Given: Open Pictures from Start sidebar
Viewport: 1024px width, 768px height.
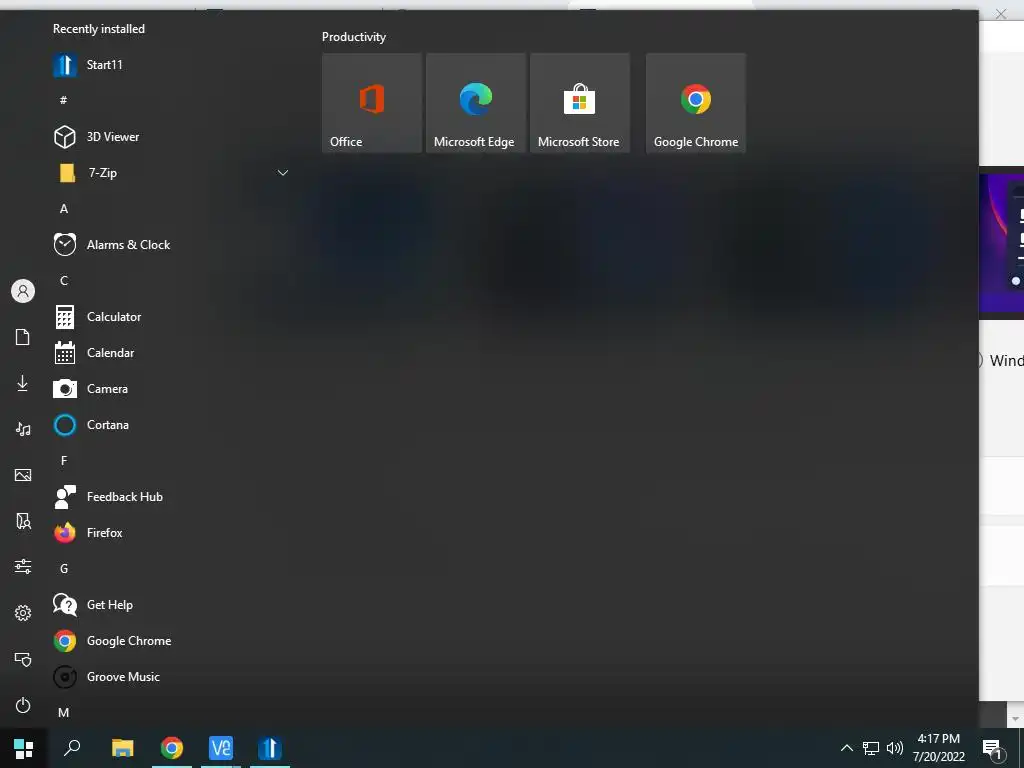Looking at the screenshot, I should coord(23,475).
